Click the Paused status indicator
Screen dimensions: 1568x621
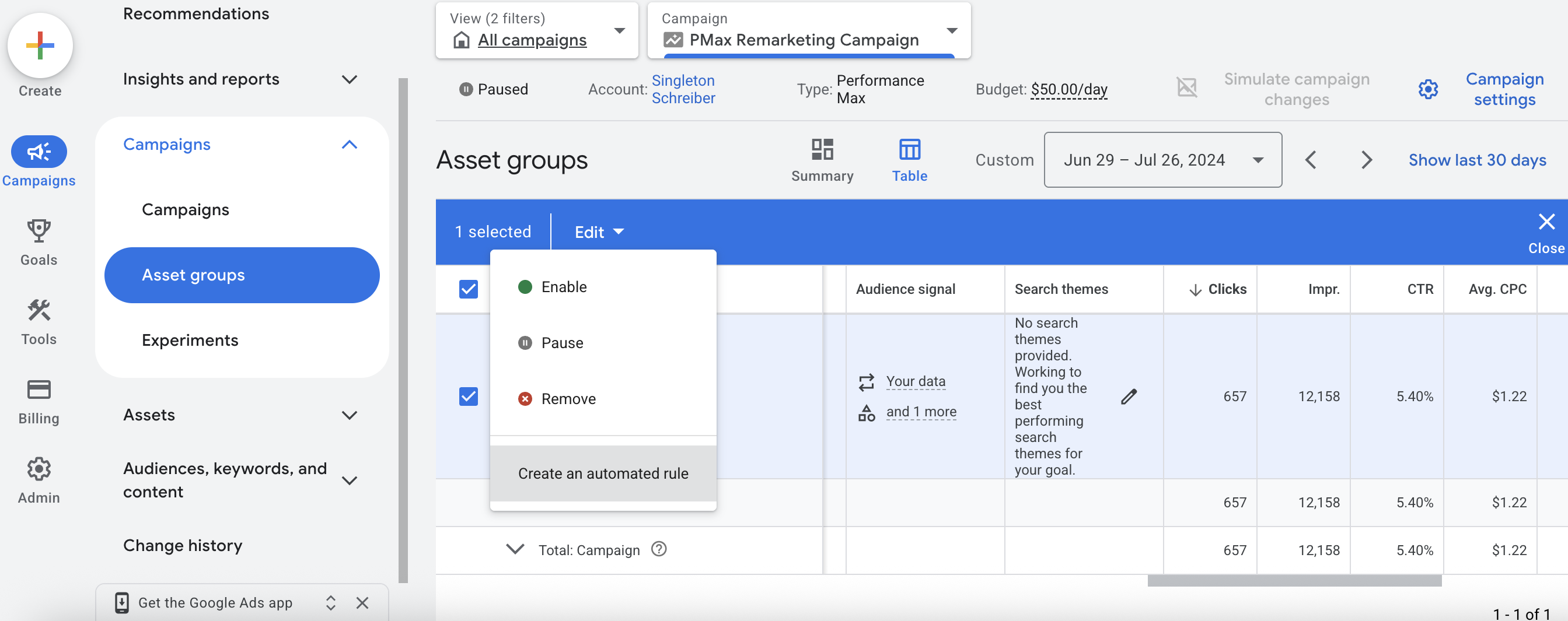point(493,89)
